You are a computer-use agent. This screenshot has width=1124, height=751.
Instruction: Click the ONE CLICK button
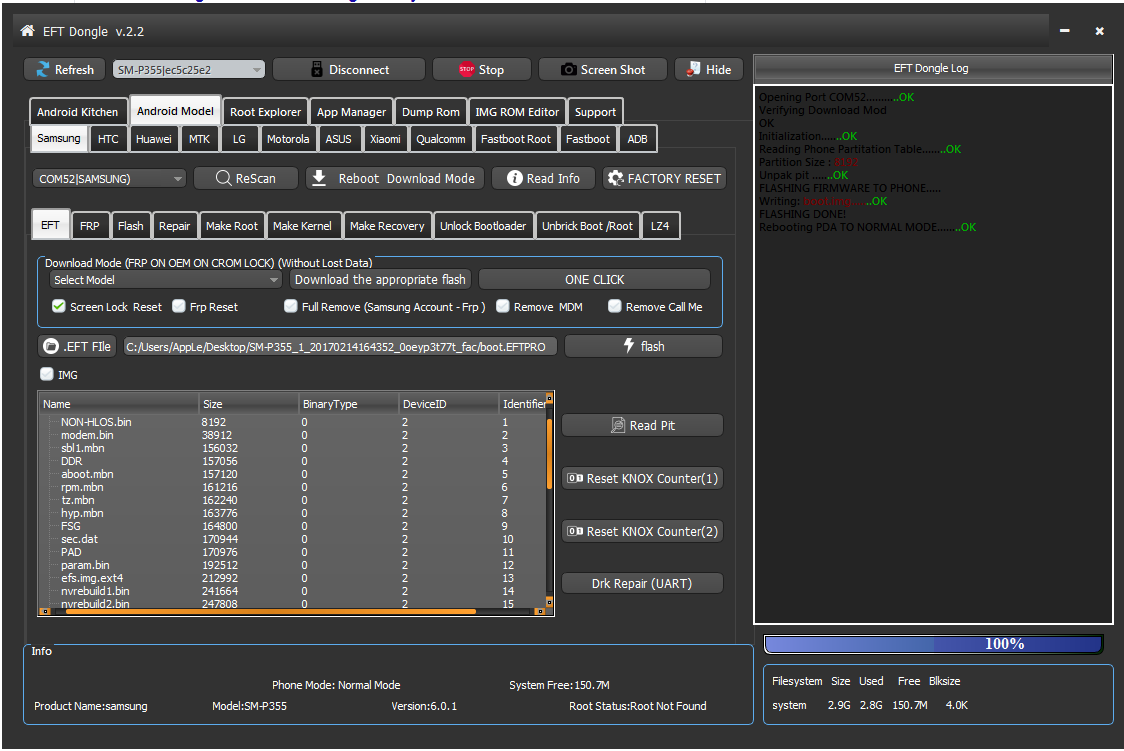coord(594,279)
